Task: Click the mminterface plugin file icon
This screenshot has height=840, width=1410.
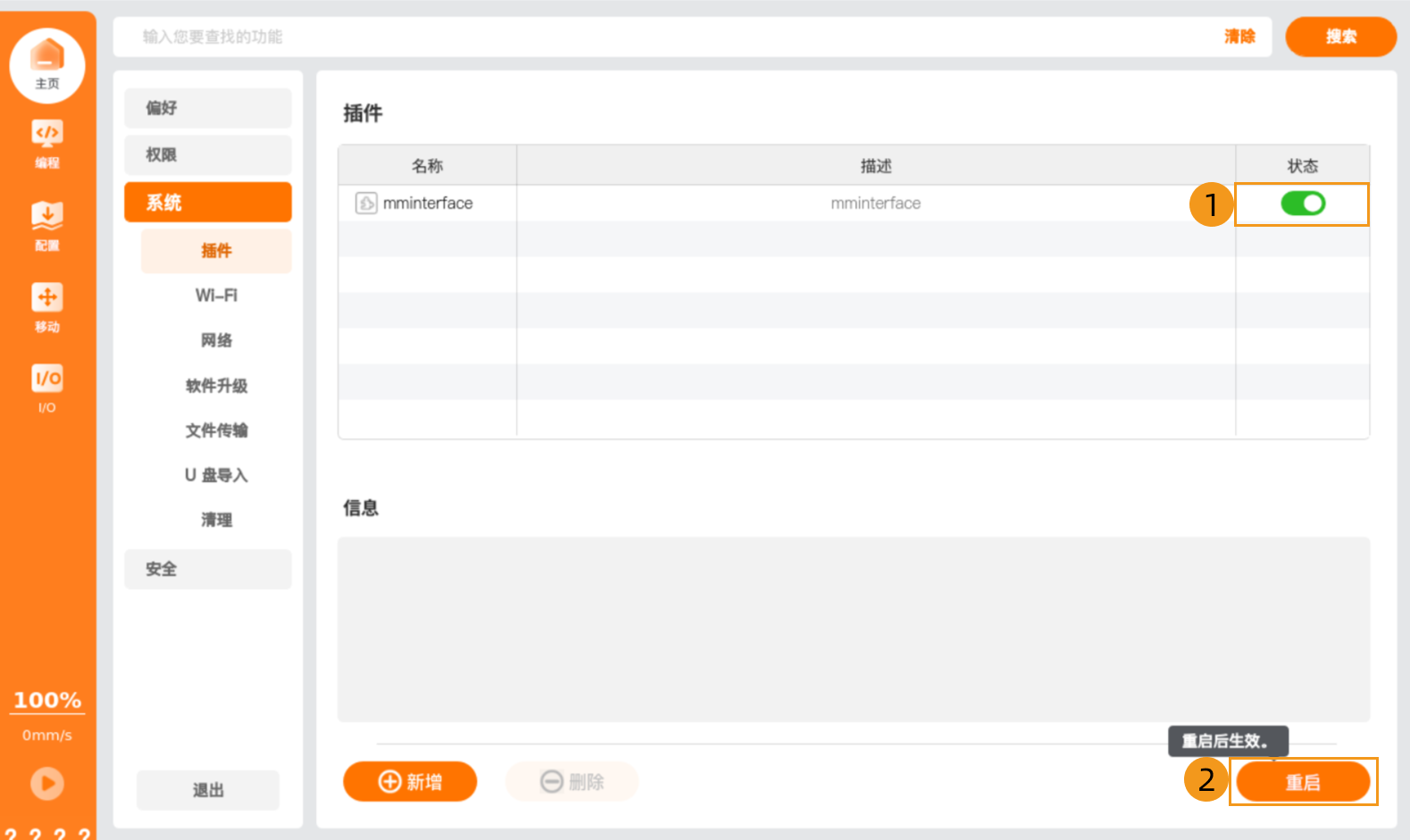Action: click(x=366, y=204)
